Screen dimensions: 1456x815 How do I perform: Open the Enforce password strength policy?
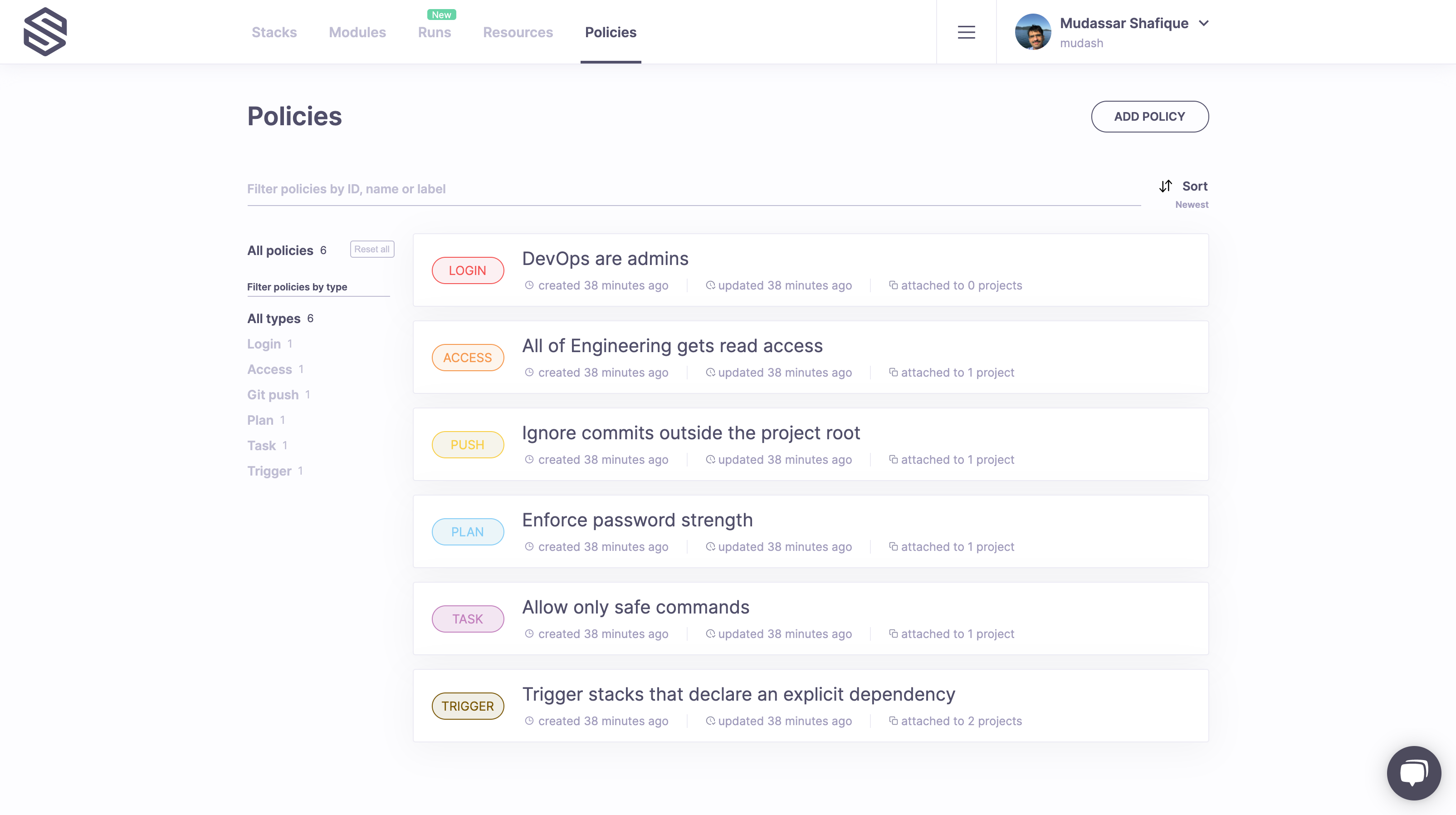[637, 520]
